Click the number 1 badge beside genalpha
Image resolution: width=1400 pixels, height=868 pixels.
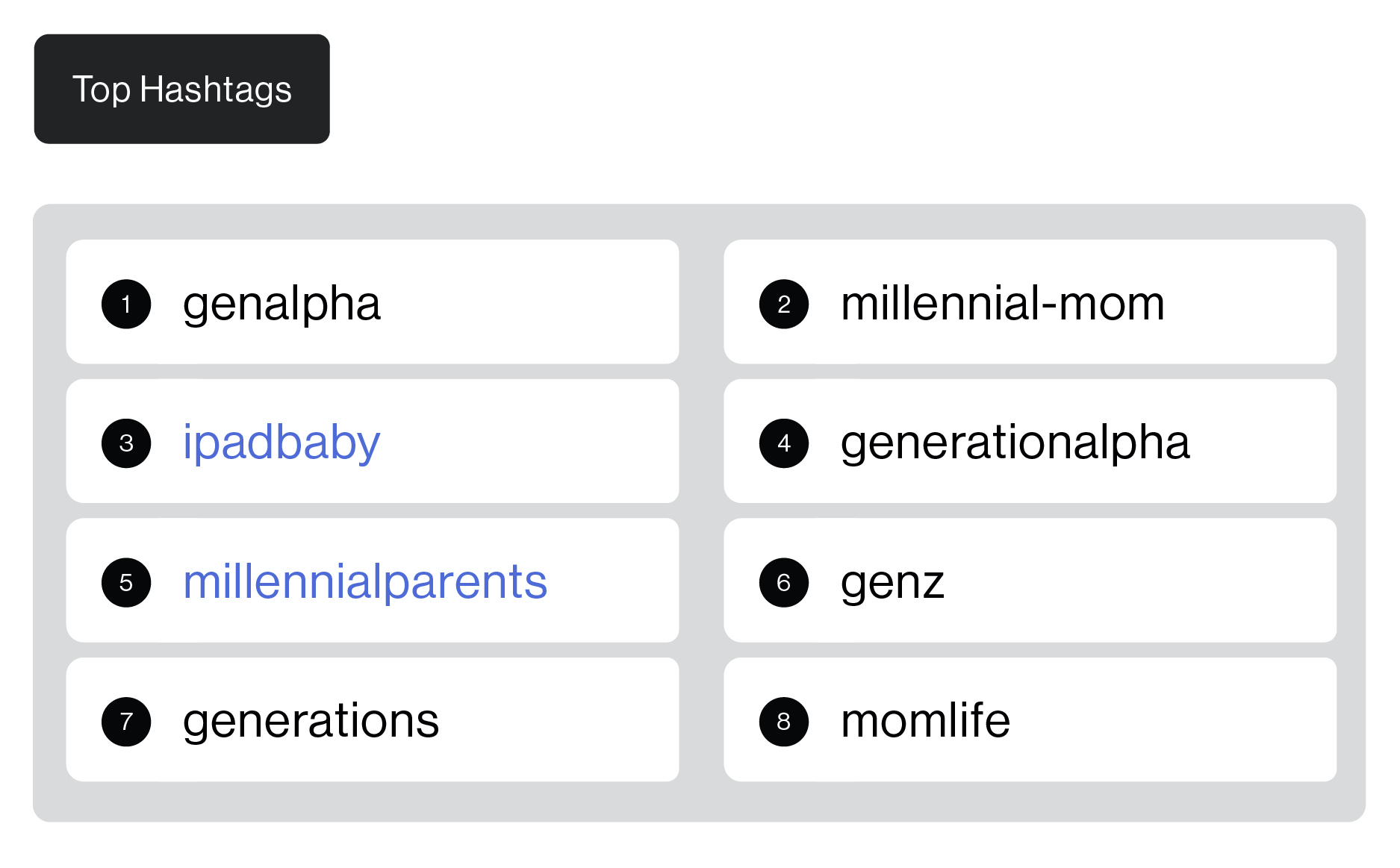[125, 304]
